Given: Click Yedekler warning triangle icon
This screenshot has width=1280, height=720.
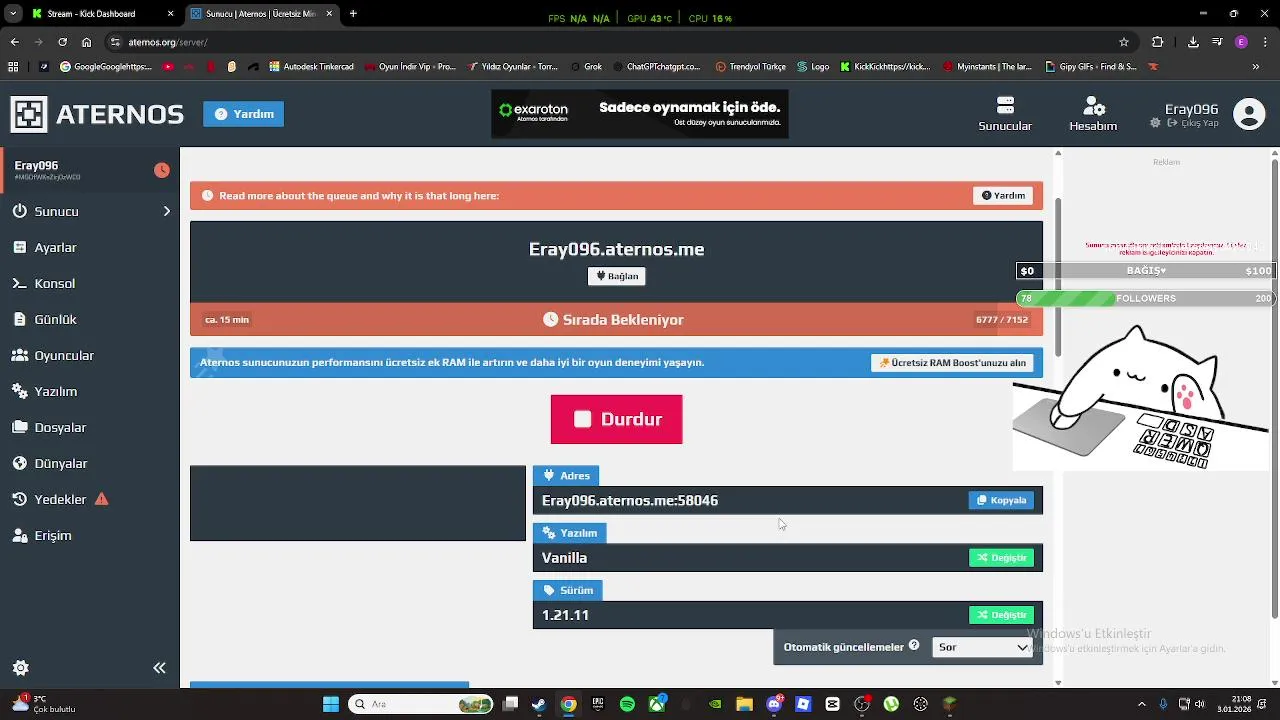Looking at the screenshot, I should pos(101,499).
